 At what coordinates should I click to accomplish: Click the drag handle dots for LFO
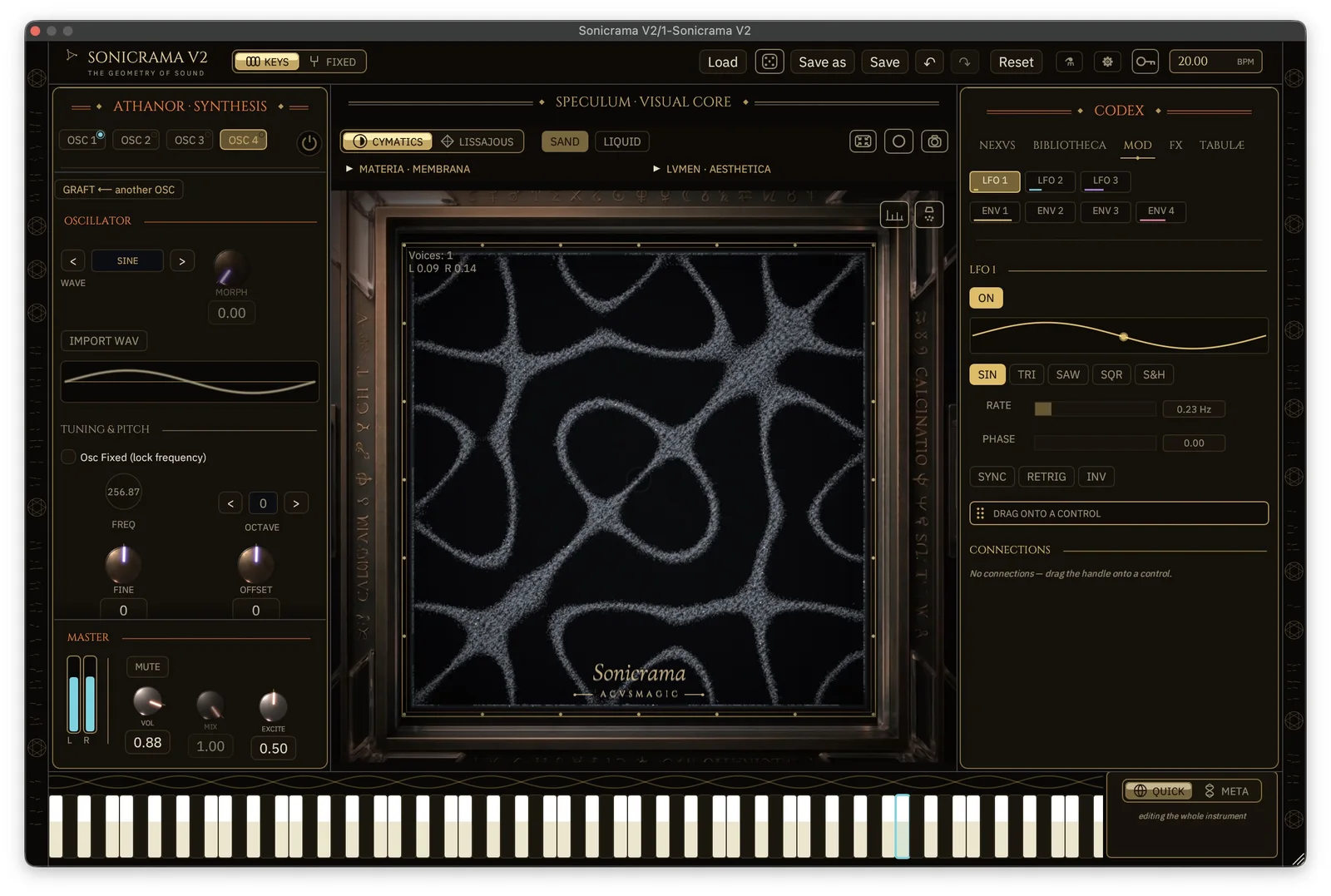[980, 513]
